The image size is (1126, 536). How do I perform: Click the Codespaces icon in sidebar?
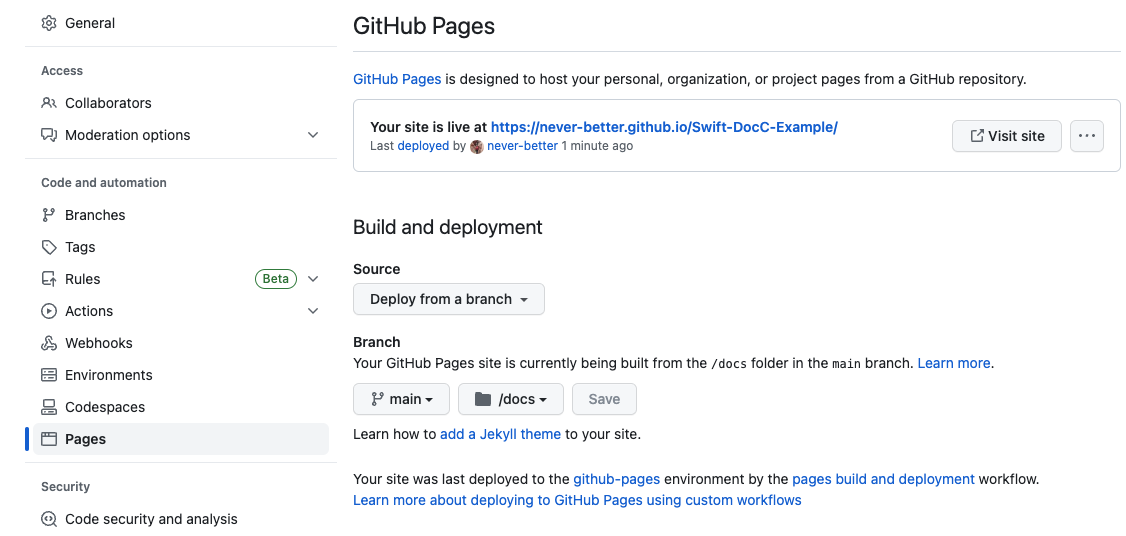49,407
